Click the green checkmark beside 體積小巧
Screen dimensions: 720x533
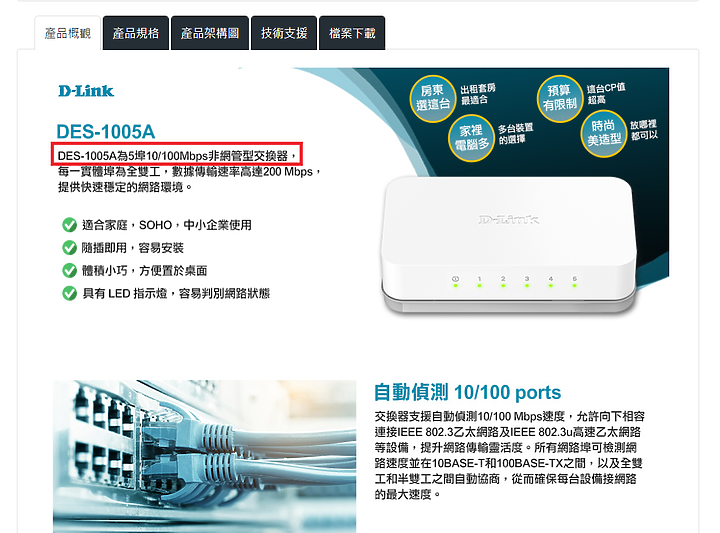tap(69, 270)
